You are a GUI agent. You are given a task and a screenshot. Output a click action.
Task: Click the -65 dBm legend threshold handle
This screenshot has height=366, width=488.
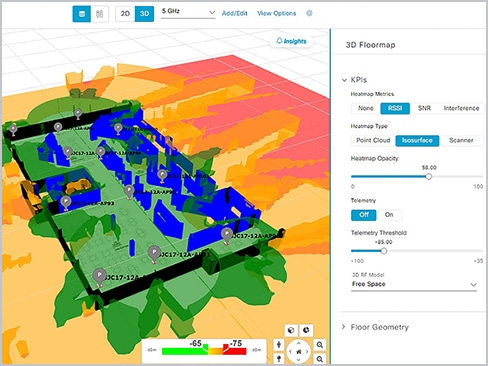click(205, 349)
